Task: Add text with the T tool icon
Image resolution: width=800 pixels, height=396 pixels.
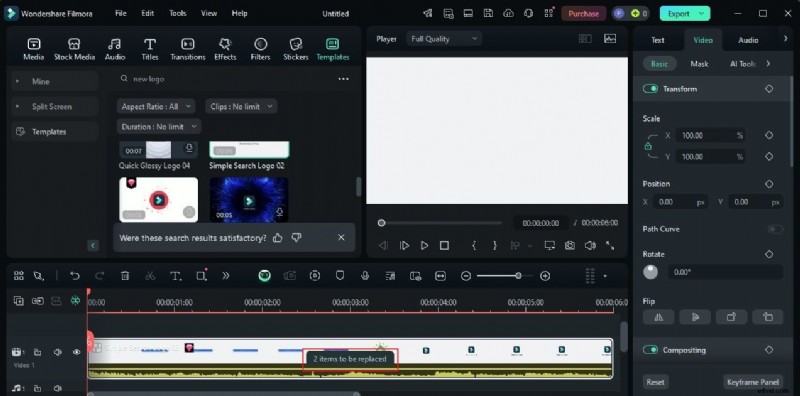Action: (176, 276)
